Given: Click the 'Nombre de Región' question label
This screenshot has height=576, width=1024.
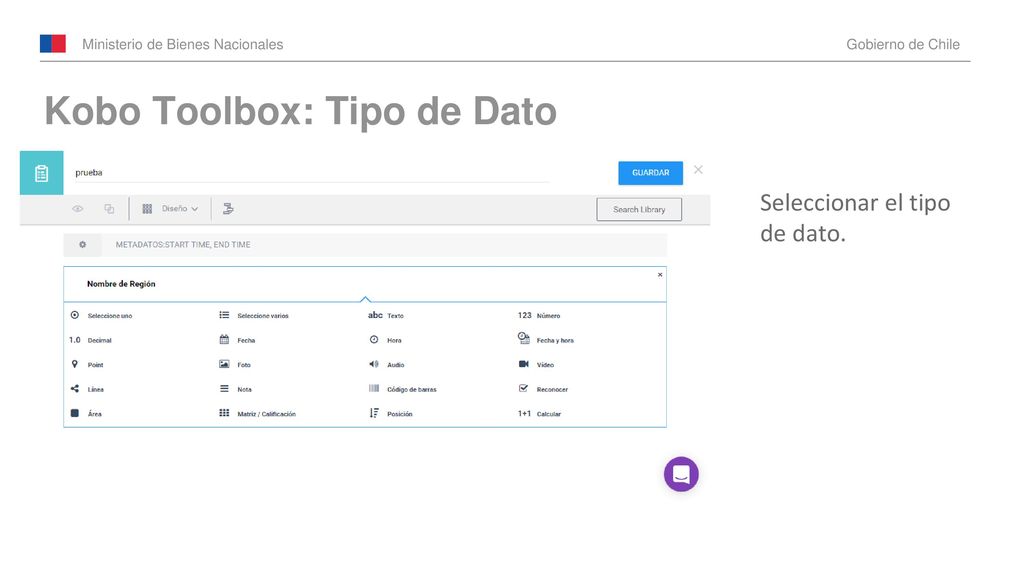Looking at the screenshot, I should coord(121,284).
